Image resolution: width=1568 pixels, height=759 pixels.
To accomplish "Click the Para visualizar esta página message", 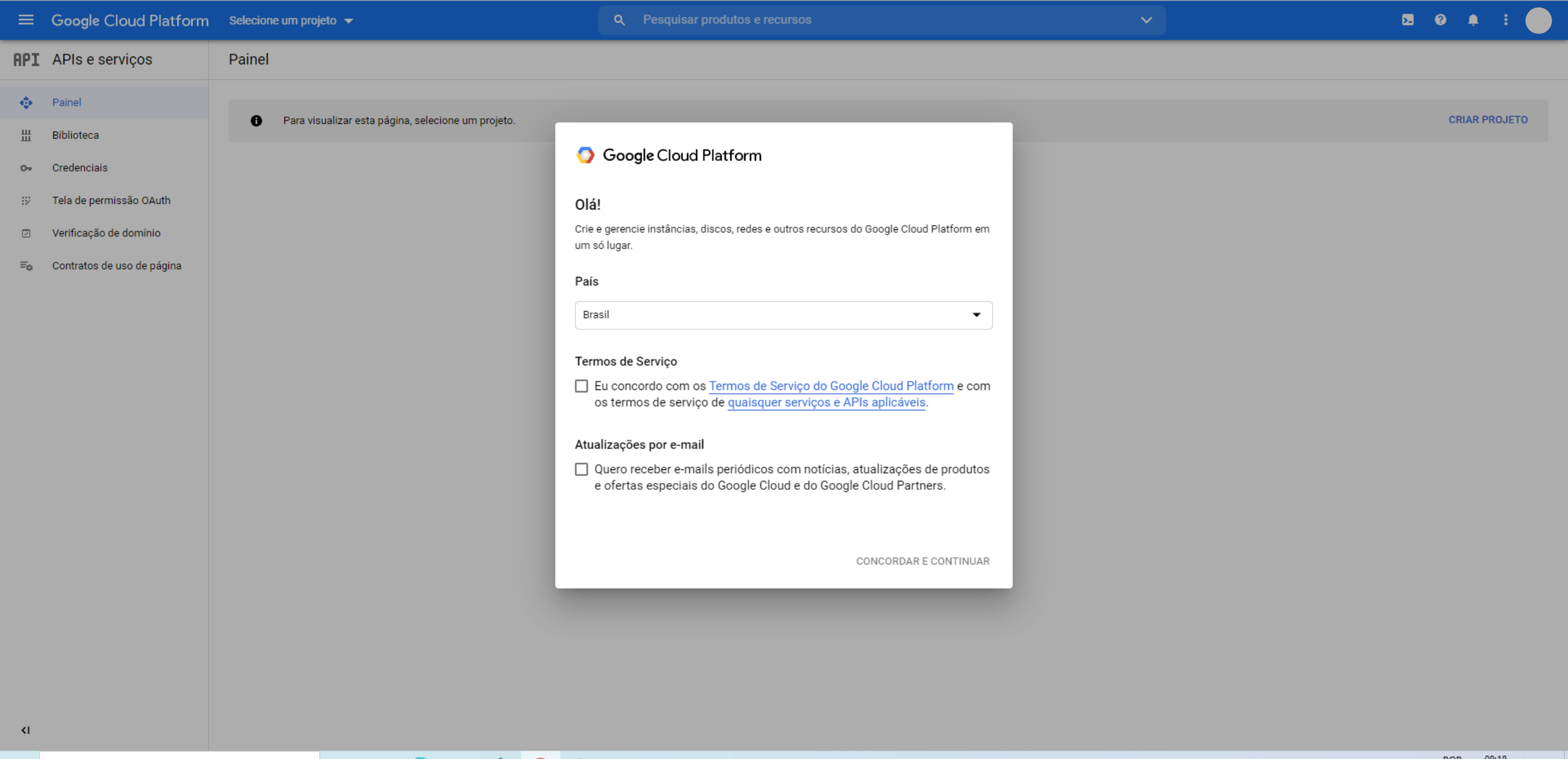I will click(x=399, y=120).
